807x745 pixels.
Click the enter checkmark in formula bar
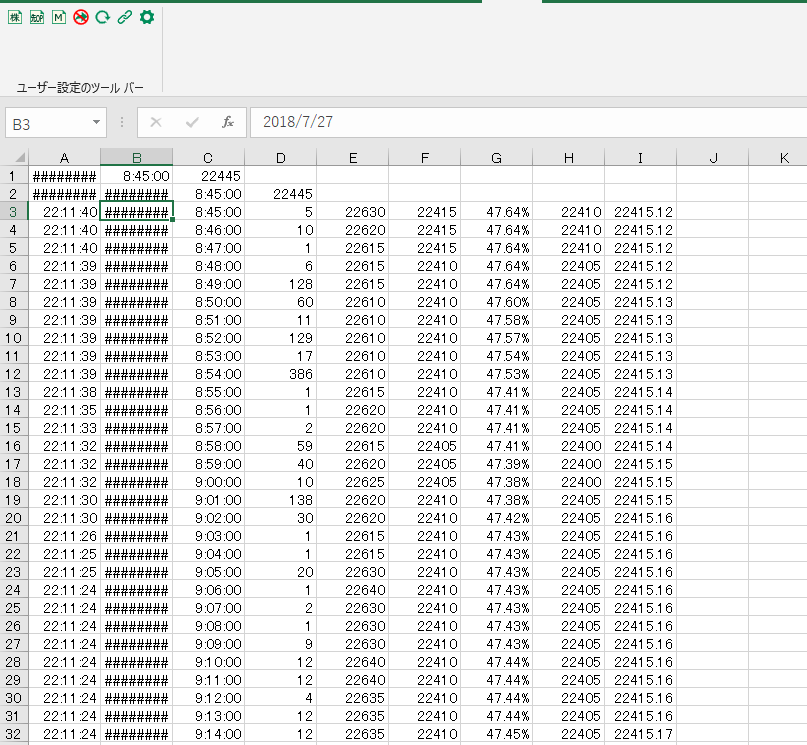pos(192,122)
